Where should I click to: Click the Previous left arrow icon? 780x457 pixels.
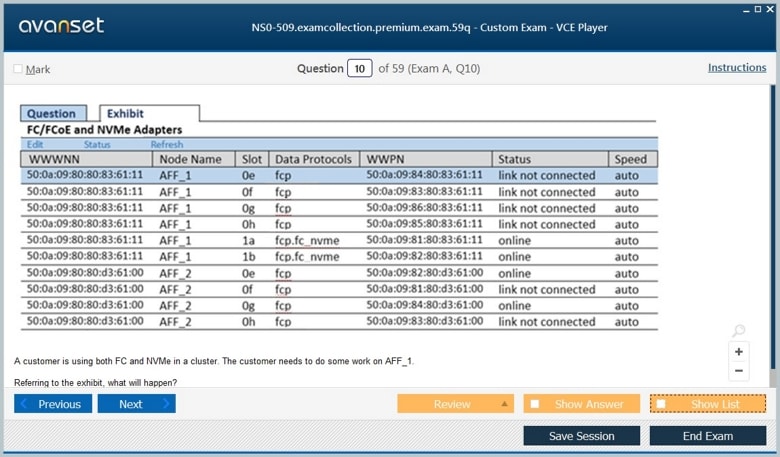pyautogui.click(x=24, y=404)
